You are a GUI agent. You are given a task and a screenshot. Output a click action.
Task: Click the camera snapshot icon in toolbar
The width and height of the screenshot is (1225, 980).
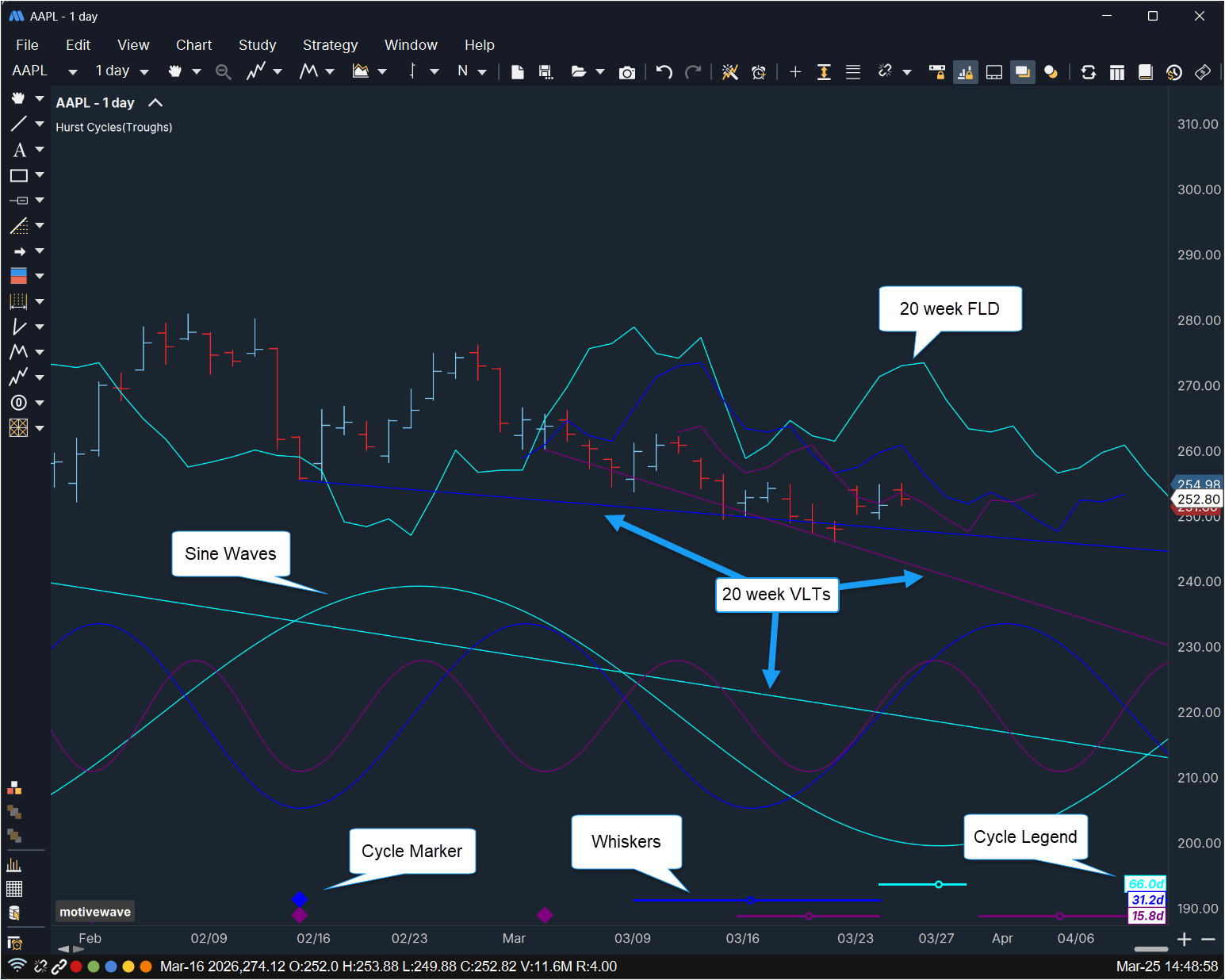(x=627, y=72)
